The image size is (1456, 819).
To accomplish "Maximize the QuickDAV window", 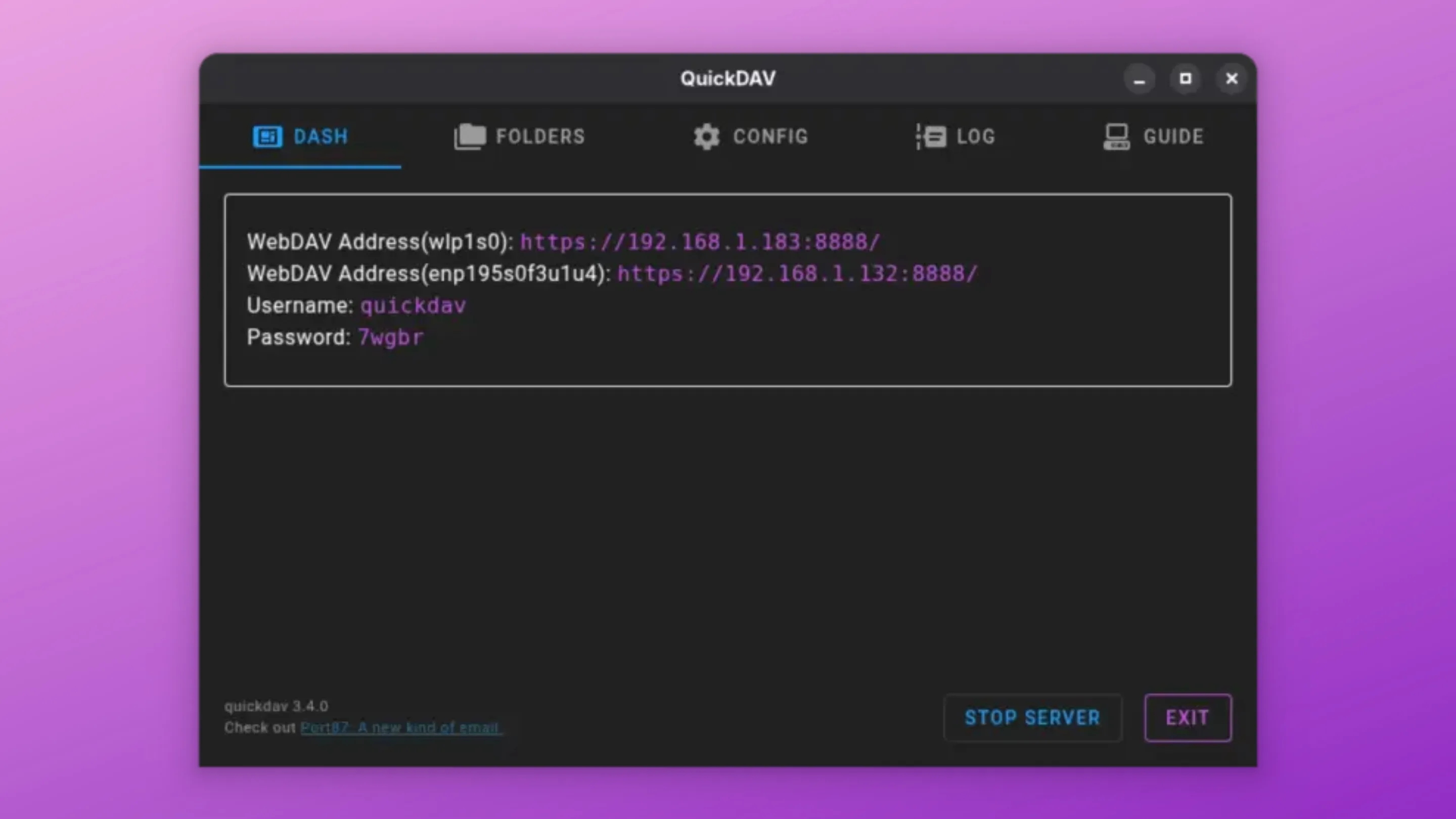I will coord(1185,78).
